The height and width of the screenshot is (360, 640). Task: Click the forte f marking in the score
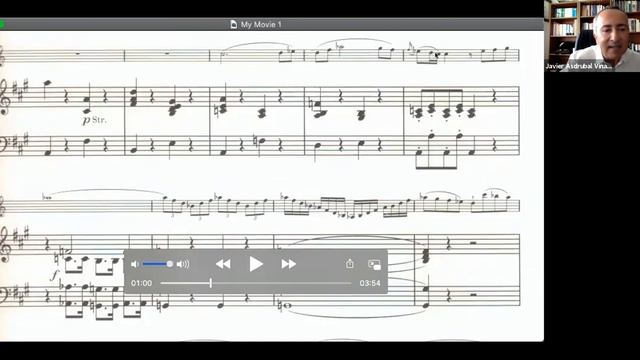[54, 275]
